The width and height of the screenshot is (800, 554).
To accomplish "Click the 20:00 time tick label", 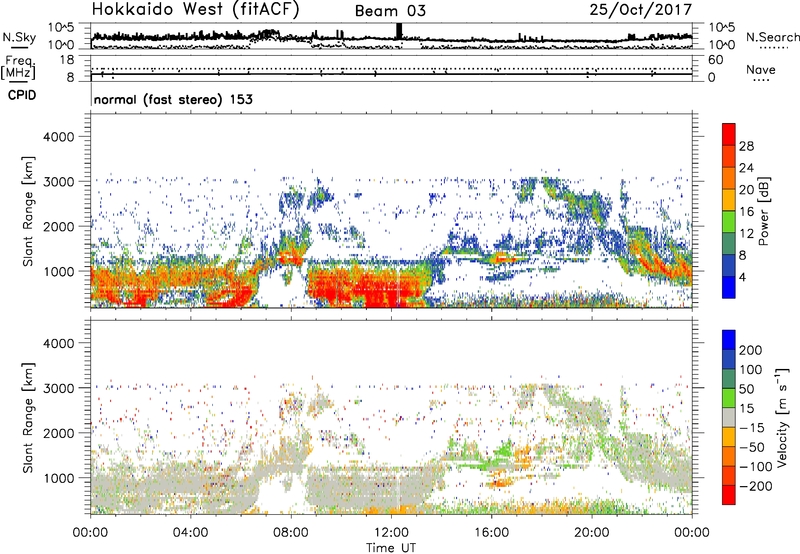I will pyautogui.click(x=591, y=533).
